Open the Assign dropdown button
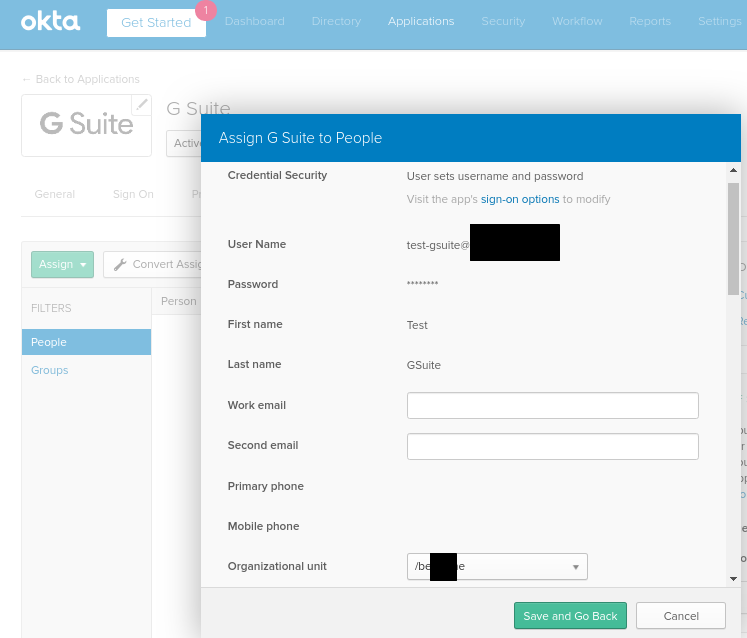The image size is (747, 638). [x=62, y=264]
